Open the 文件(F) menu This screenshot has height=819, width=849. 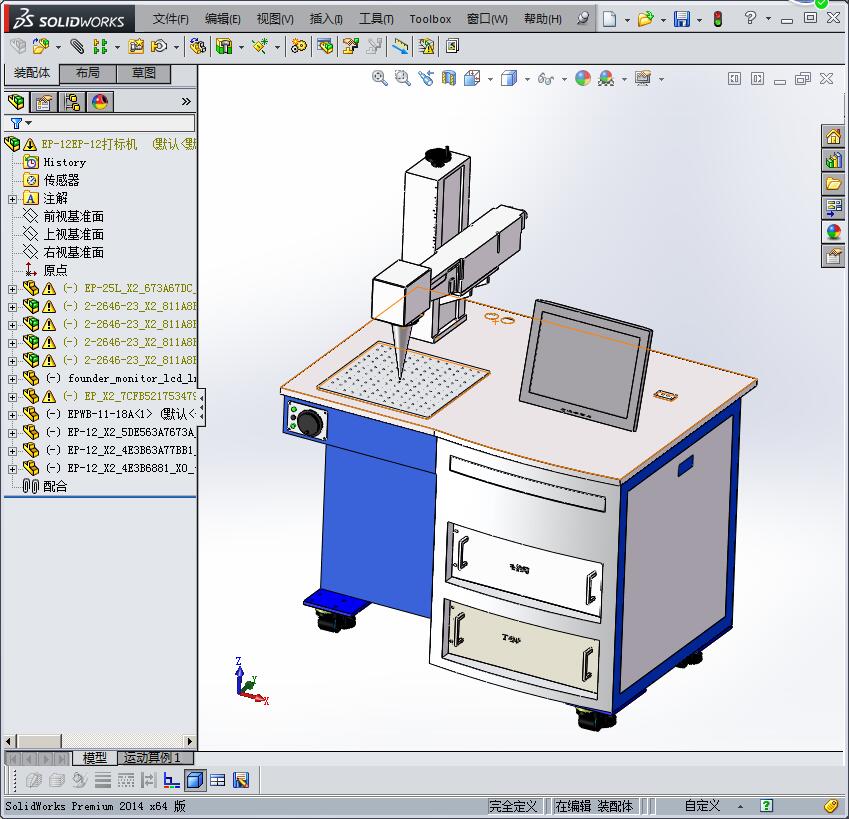pos(170,19)
